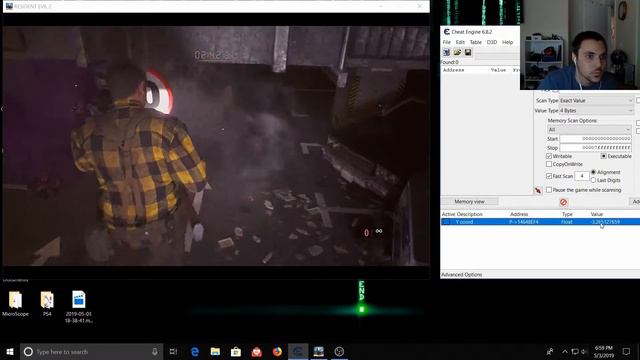Screen dimensions: 640x360
Task: Open the Memory Scan Options All dropdown
Action: pos(589,129)
